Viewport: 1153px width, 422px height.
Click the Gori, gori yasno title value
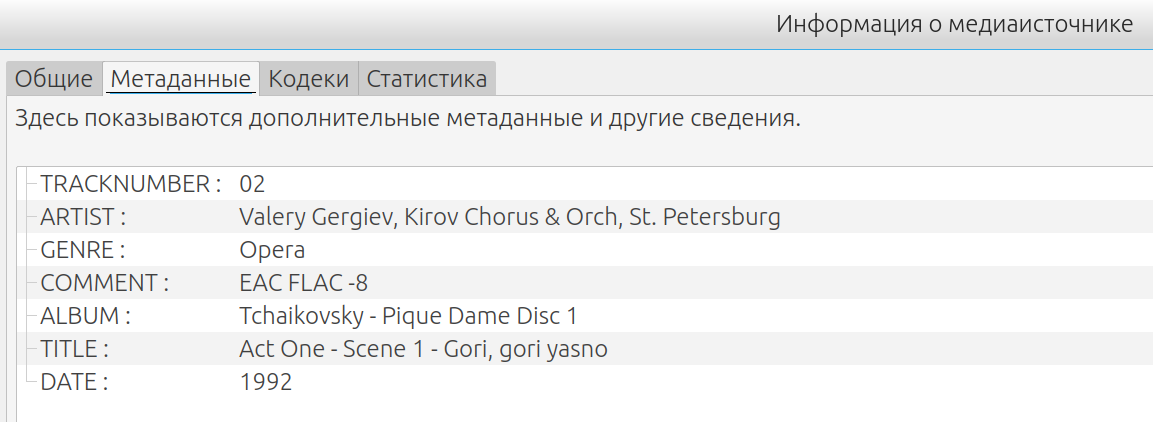click(x=423, y=349)
